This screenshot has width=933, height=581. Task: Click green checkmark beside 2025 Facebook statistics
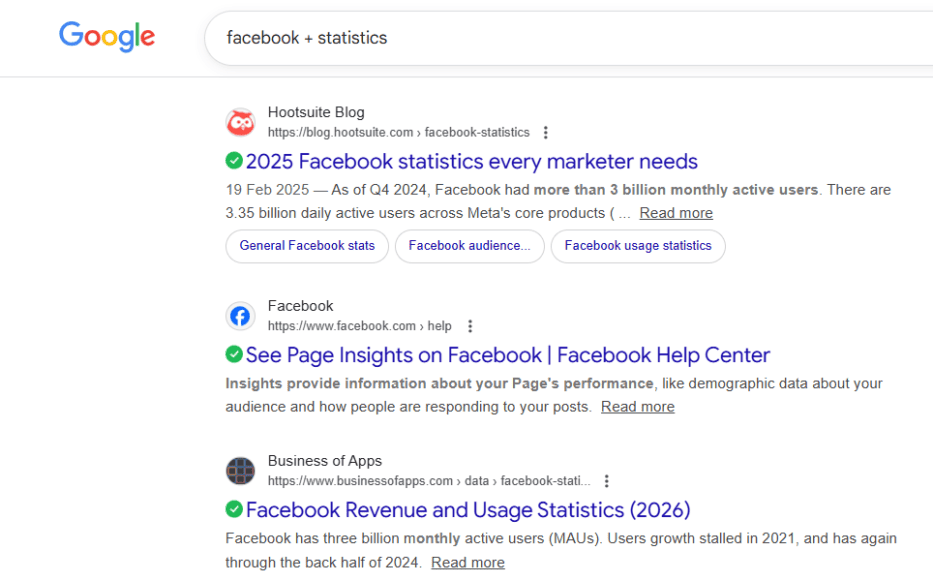[x=234, y=161]
